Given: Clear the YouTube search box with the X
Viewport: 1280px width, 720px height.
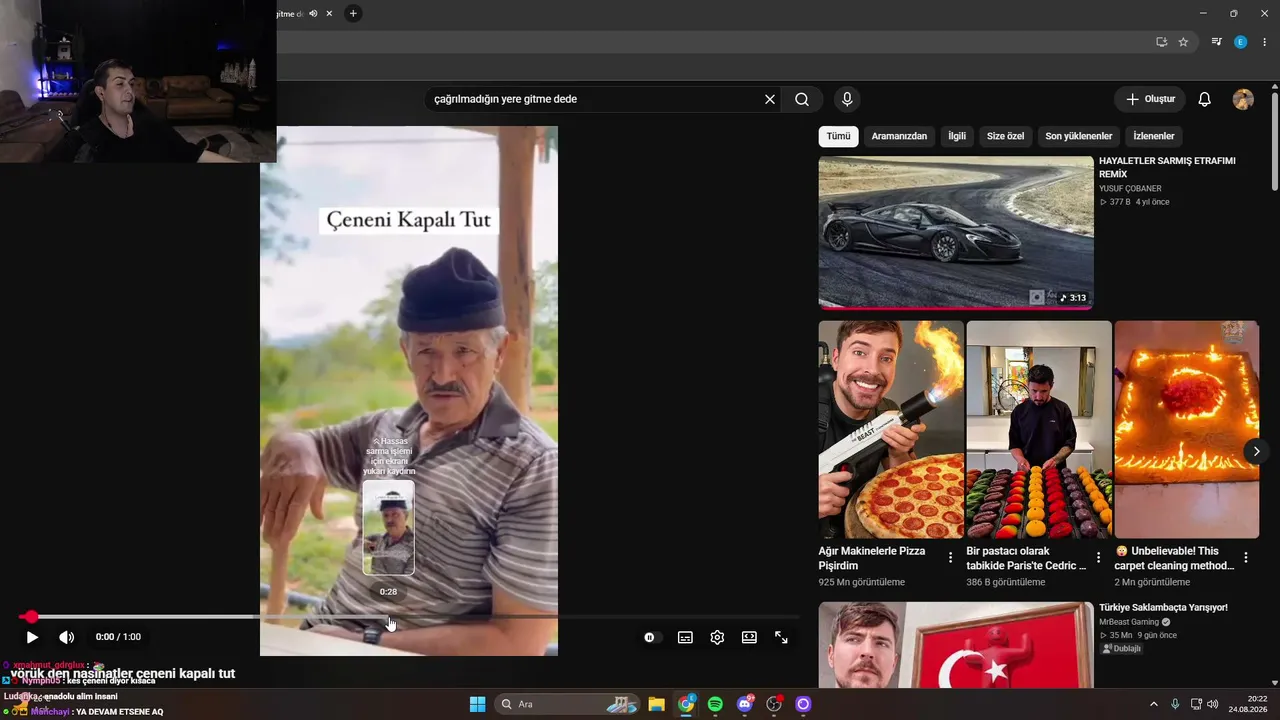Looking at the screenshot, I should click(770, 99).
